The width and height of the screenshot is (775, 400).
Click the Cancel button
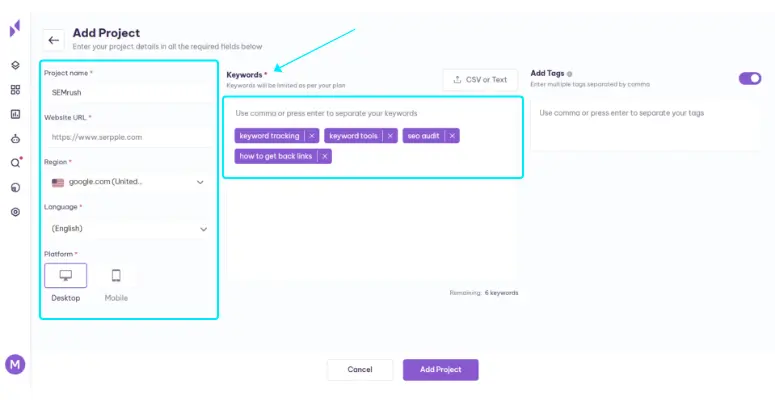tap(360, 370)
